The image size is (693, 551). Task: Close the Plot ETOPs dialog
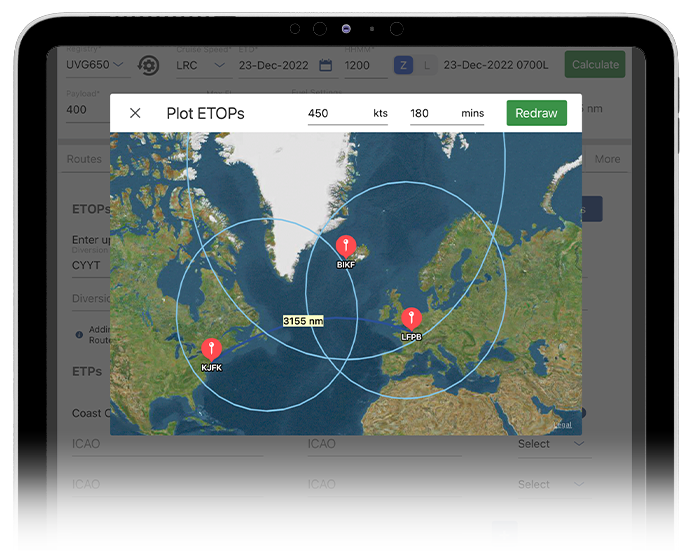136,114
